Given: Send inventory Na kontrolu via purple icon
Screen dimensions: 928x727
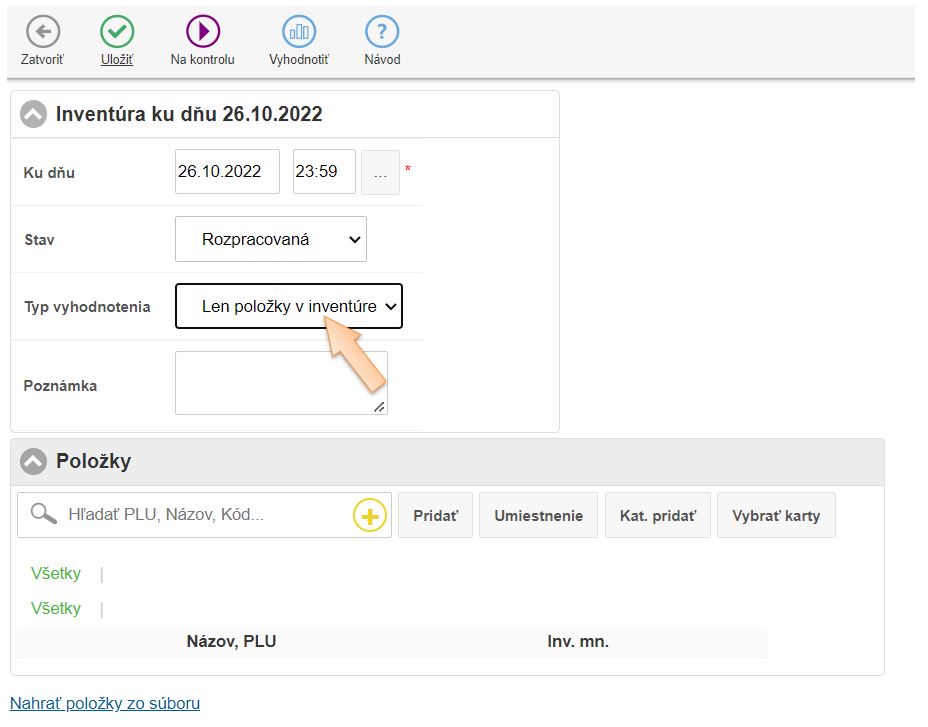Looking at the screenshot, I should (x=202, y=32).
